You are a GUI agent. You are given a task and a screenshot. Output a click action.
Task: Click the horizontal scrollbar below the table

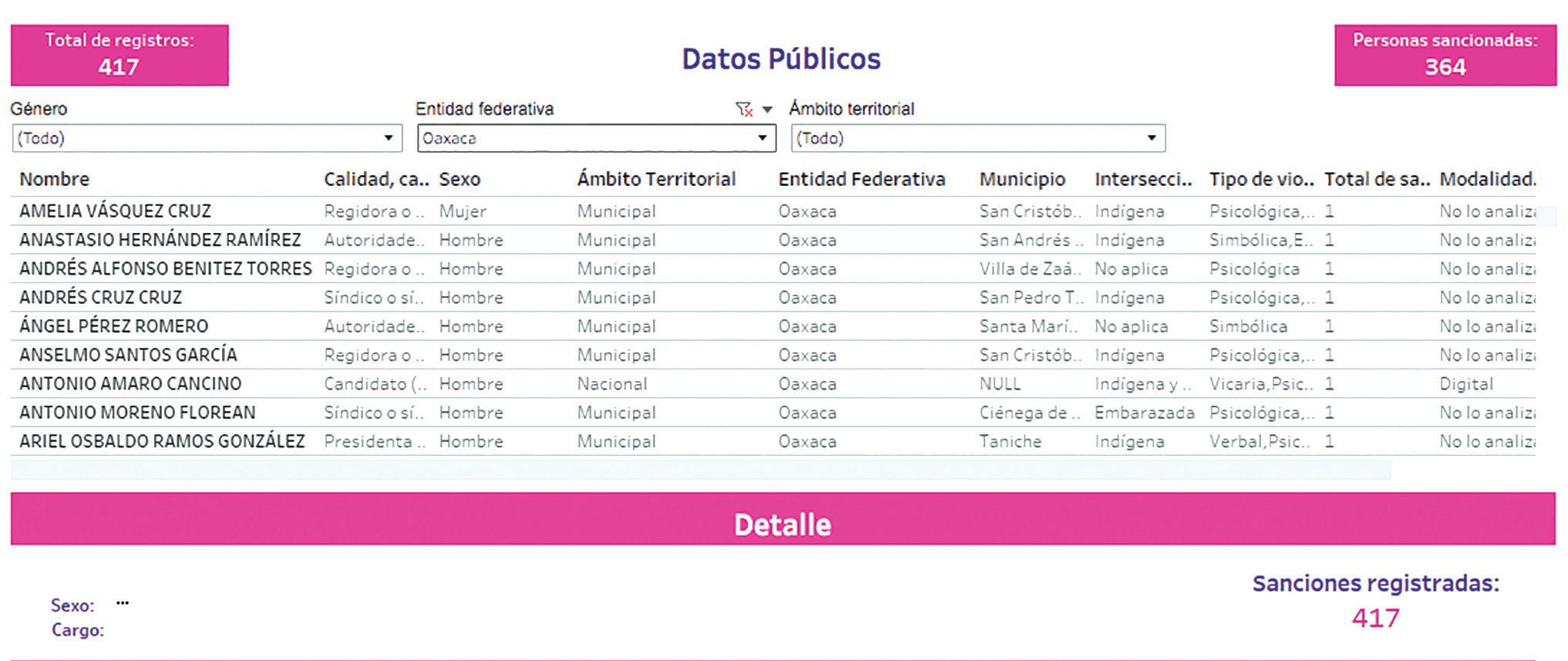tap(701, 469)
